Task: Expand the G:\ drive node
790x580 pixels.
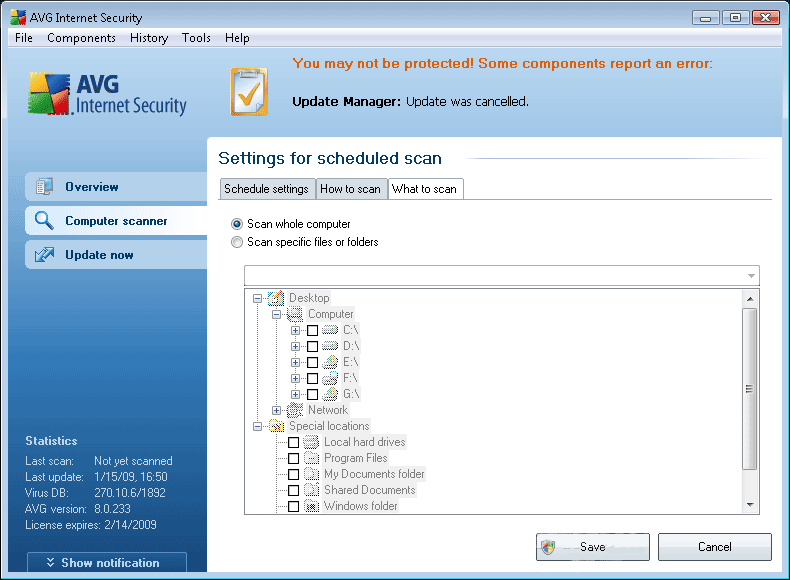Action: coord(295,394)
